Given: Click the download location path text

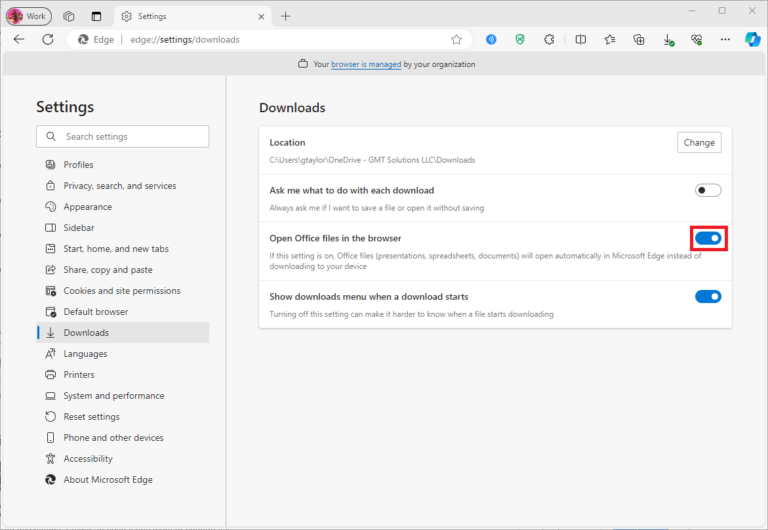Looking at the screenshot, I should (x=372, y=160).
